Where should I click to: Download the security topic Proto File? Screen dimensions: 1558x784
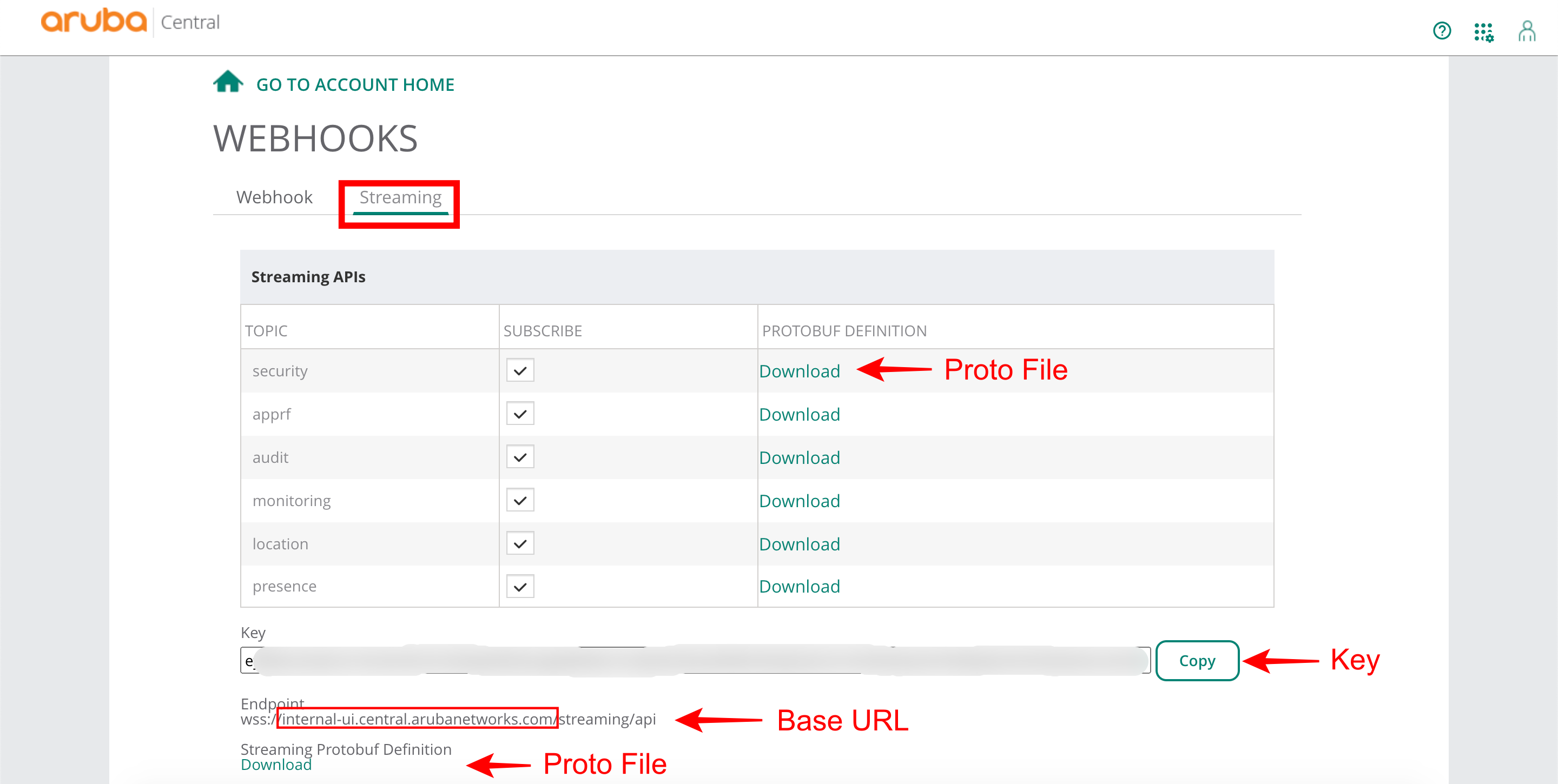tap(800, 371)
